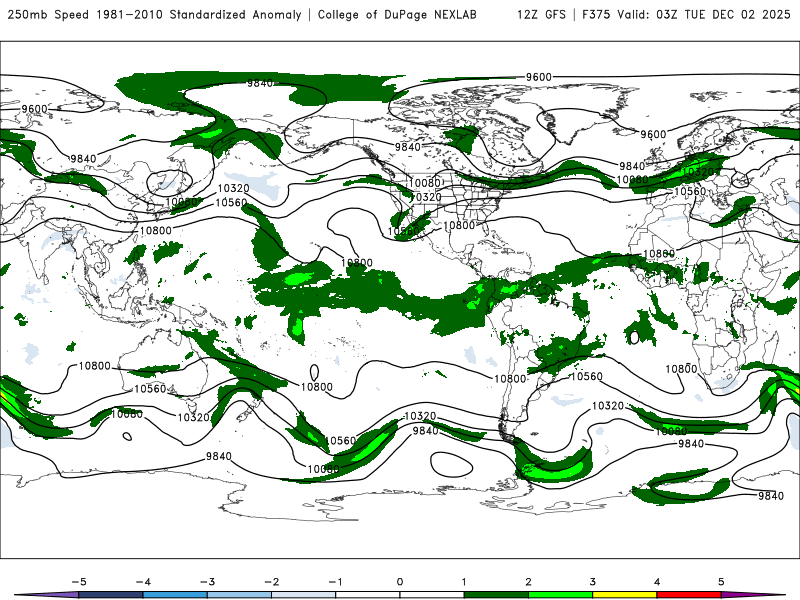
Task: Click the positive '3' colorbar tick label
Action: (x=593, y=582)
